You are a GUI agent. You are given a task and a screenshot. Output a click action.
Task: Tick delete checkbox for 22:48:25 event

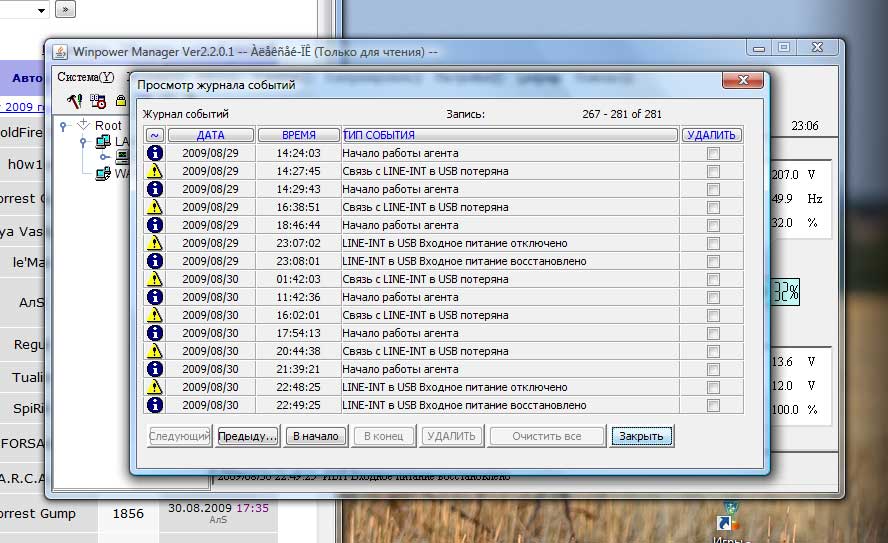[x=713, y=387]
